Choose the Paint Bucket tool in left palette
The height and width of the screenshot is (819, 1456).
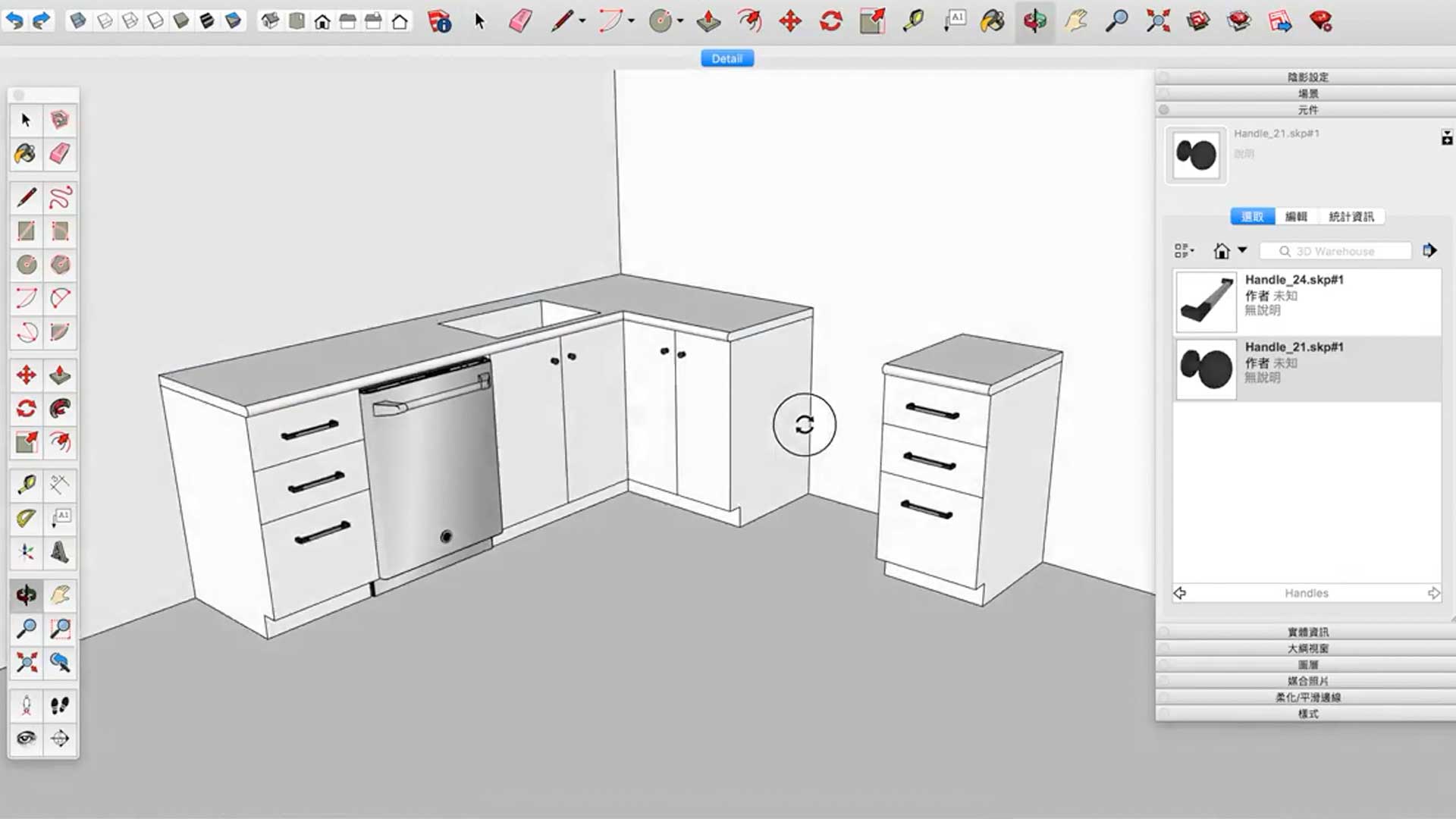(26, 154)
